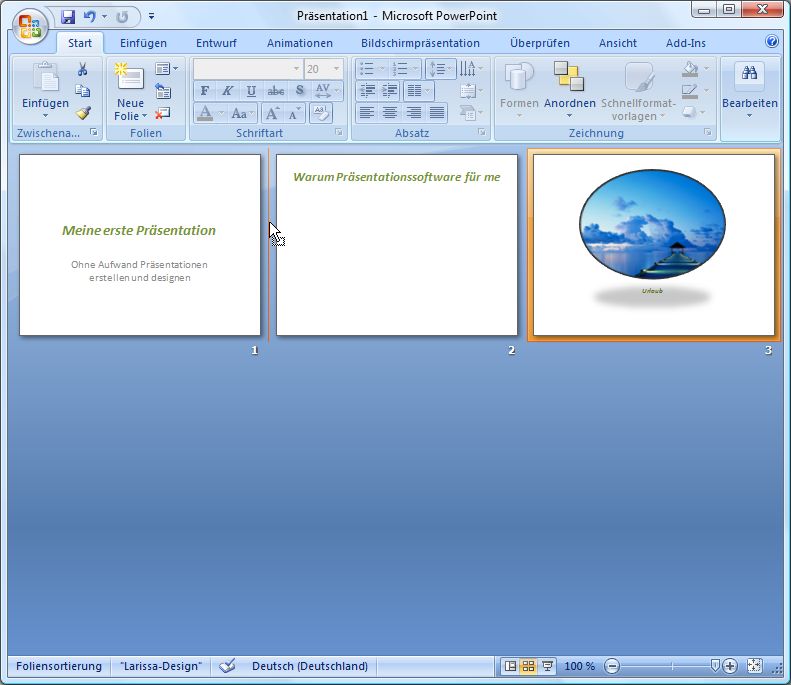Toggle underline (U) formatting
Screen dimensions: 791x685
coord(251,91)
